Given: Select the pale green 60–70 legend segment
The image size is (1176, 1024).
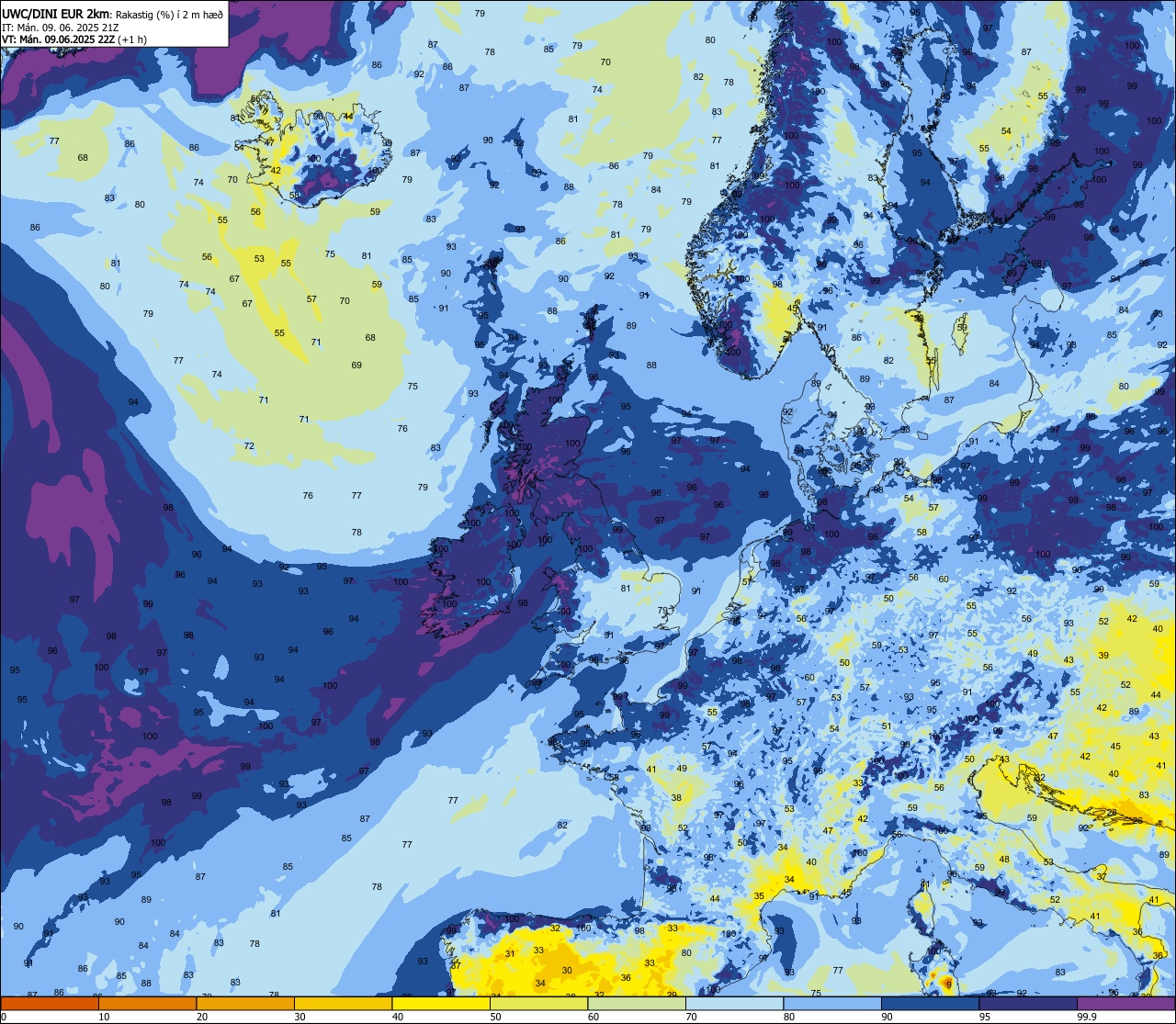Looking at the screenshot, I should (x=637, y=1004).
